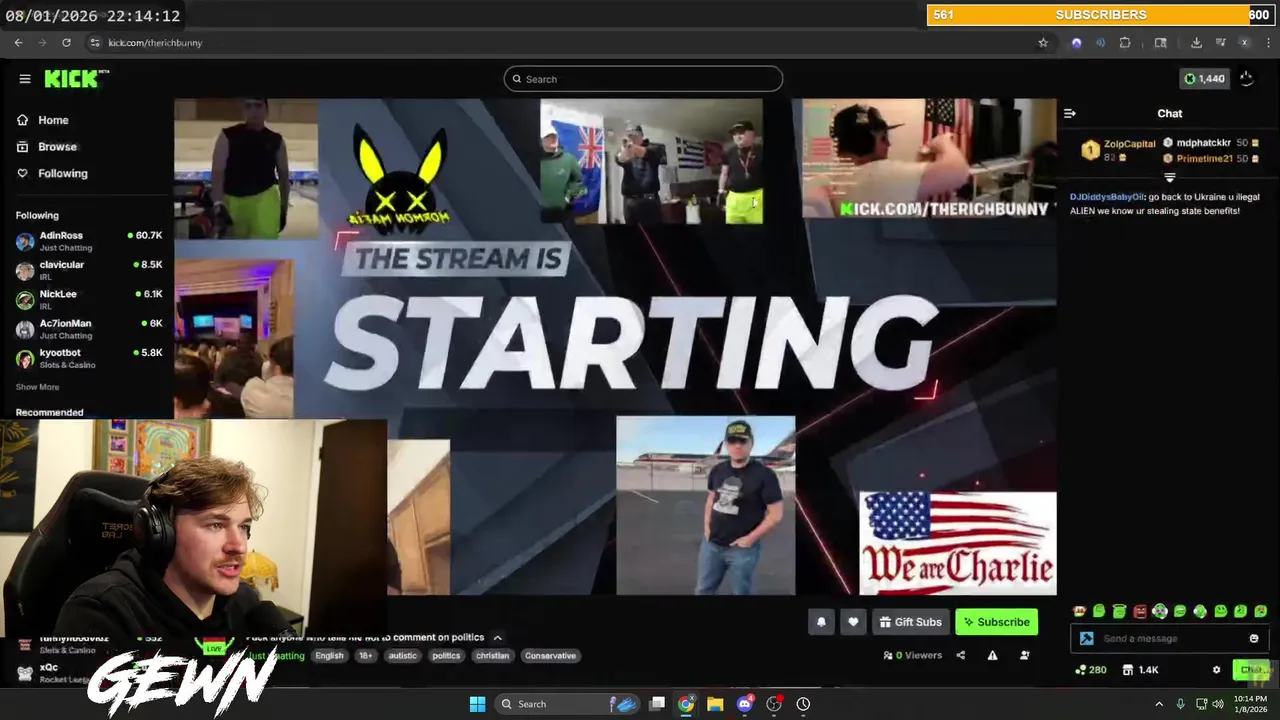The height and width of the screenshot is (720, 1280).
Task: Click the Send a message chat field
Action: [x=1170, y=638]
